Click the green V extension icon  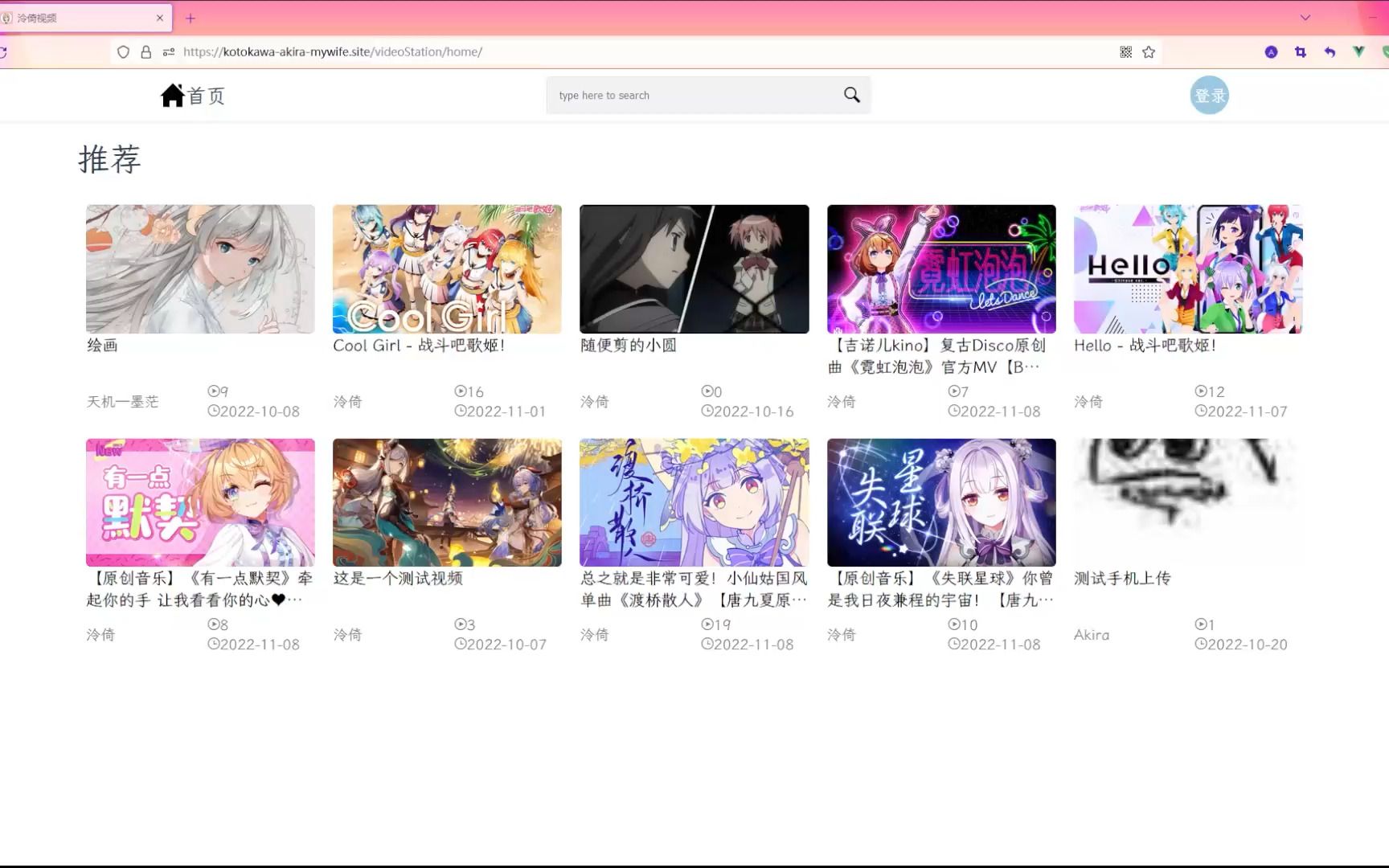[x=1358, y=52]
